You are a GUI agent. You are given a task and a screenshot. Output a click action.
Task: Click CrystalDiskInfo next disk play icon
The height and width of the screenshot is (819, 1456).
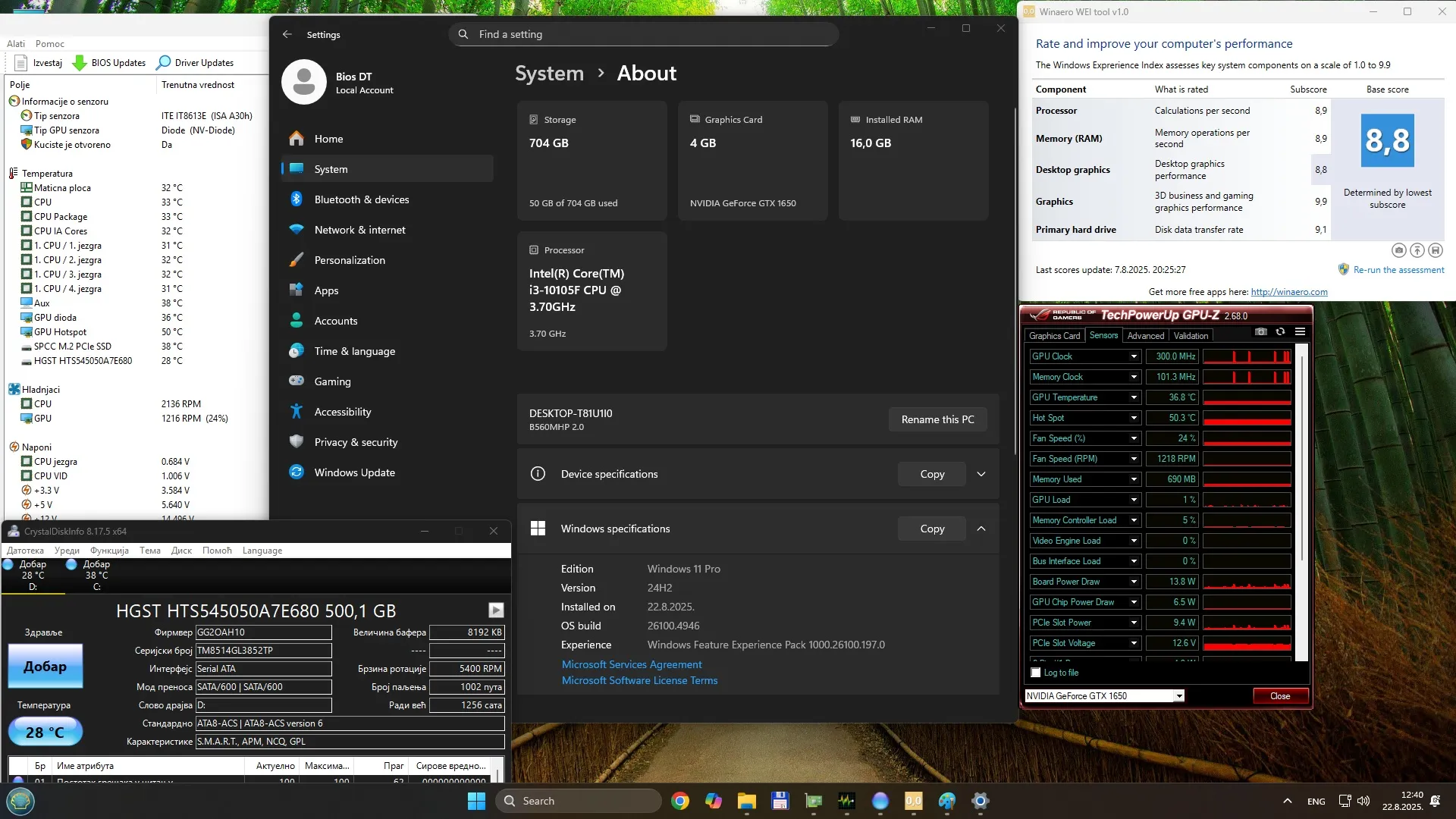[496, 610]
